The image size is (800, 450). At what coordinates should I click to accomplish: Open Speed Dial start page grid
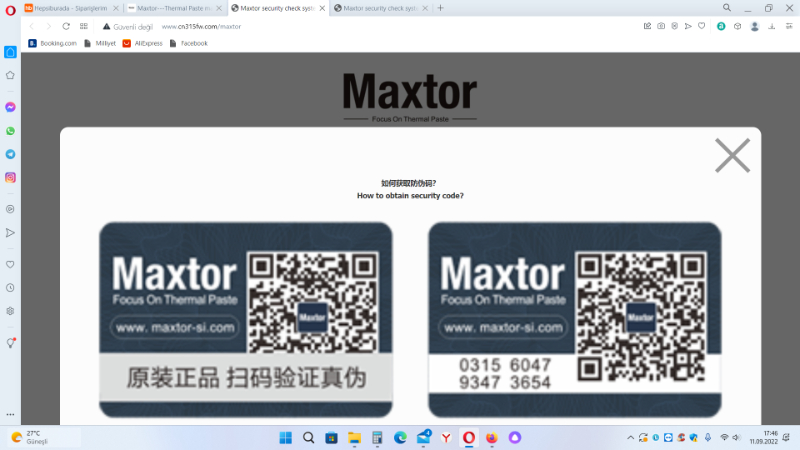(x=84, y=26)
